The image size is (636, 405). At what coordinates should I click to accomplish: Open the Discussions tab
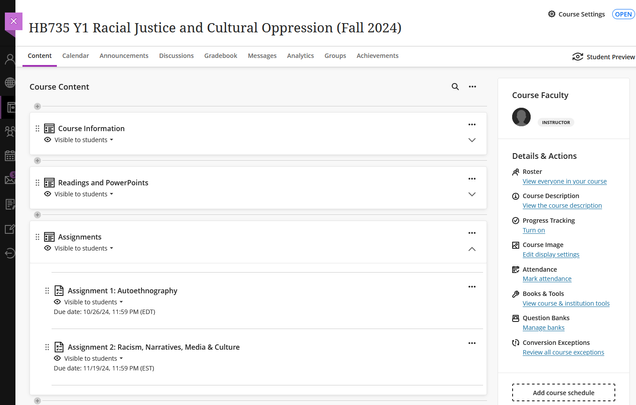(176, 56)
